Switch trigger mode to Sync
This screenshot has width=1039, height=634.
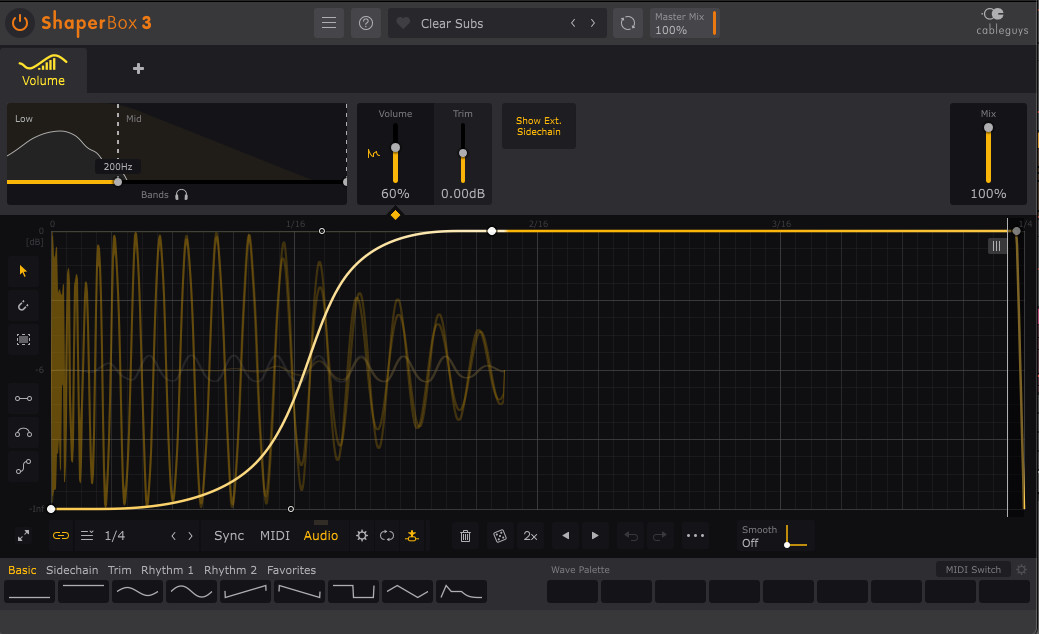click(229, 535)
